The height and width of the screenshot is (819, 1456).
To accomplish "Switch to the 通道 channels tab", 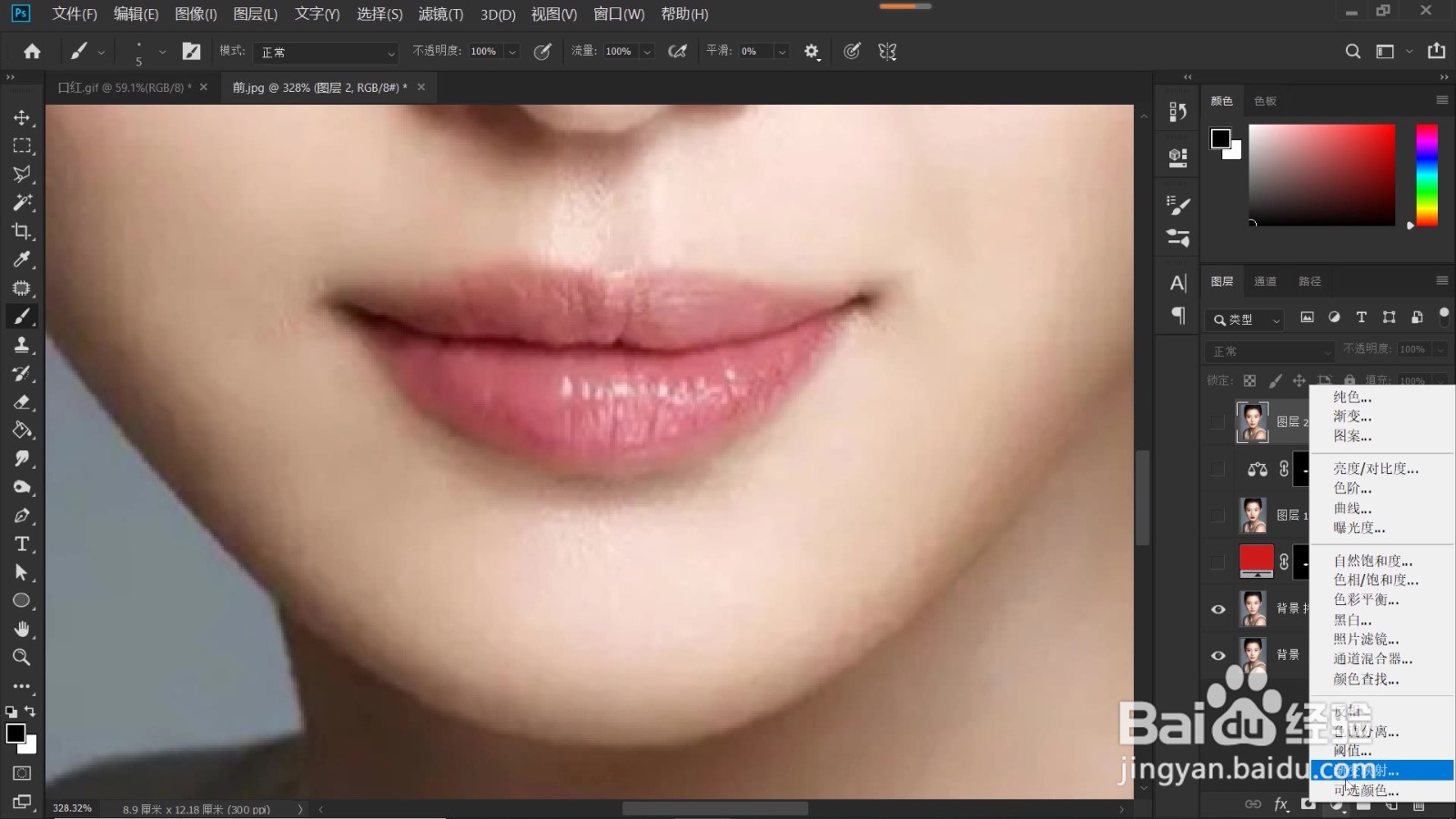I will pos(1265,281).
